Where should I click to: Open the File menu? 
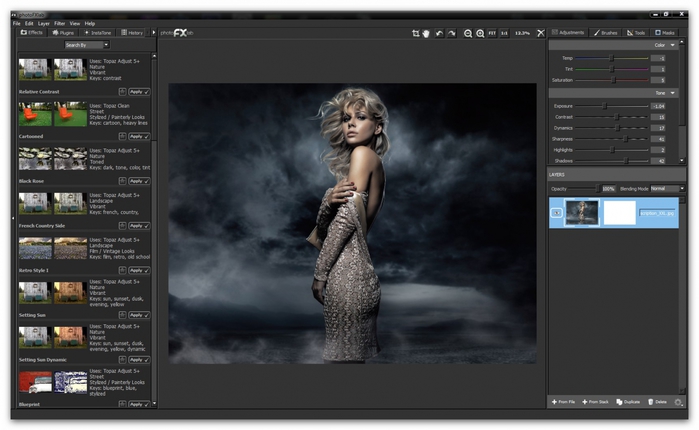point(16,24)
